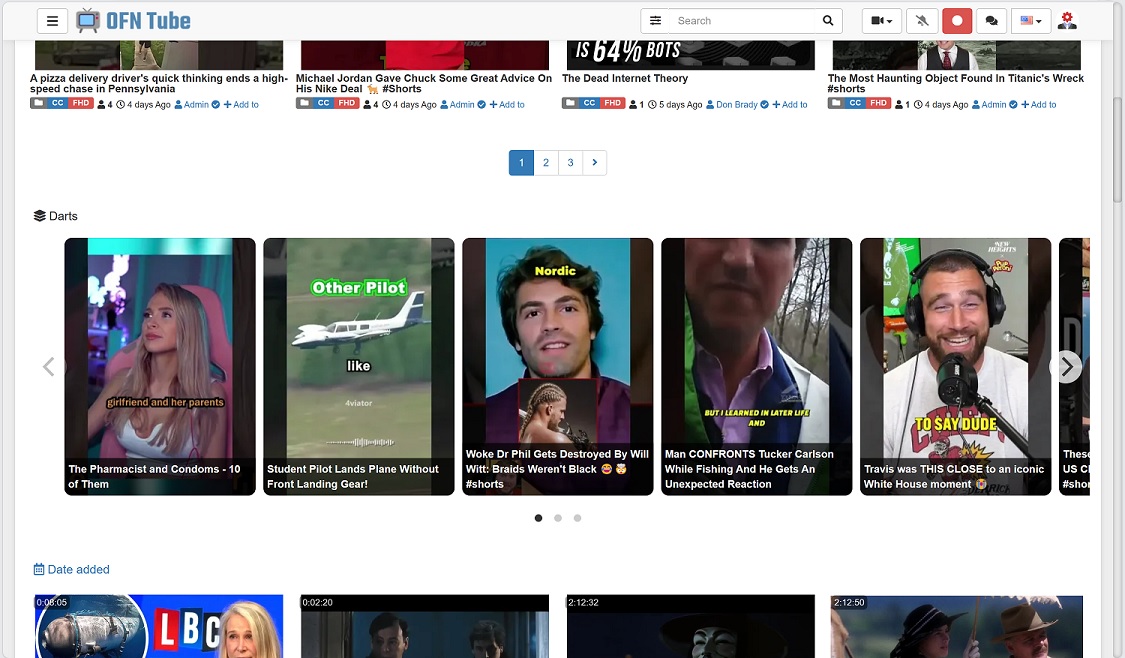Click the search magnifier icon
This screenshot has height=658, width=1125.
[x=827, y=20]
